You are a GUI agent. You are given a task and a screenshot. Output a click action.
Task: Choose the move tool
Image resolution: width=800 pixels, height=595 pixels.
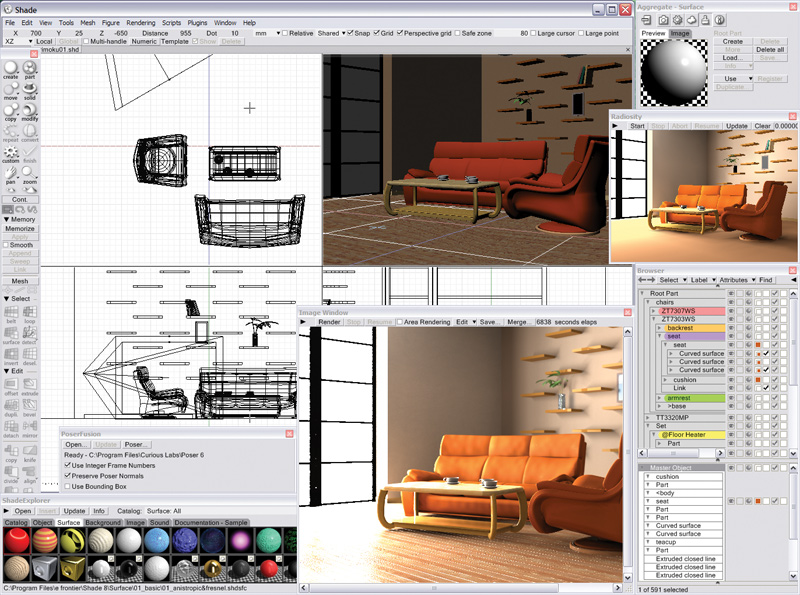11,91
